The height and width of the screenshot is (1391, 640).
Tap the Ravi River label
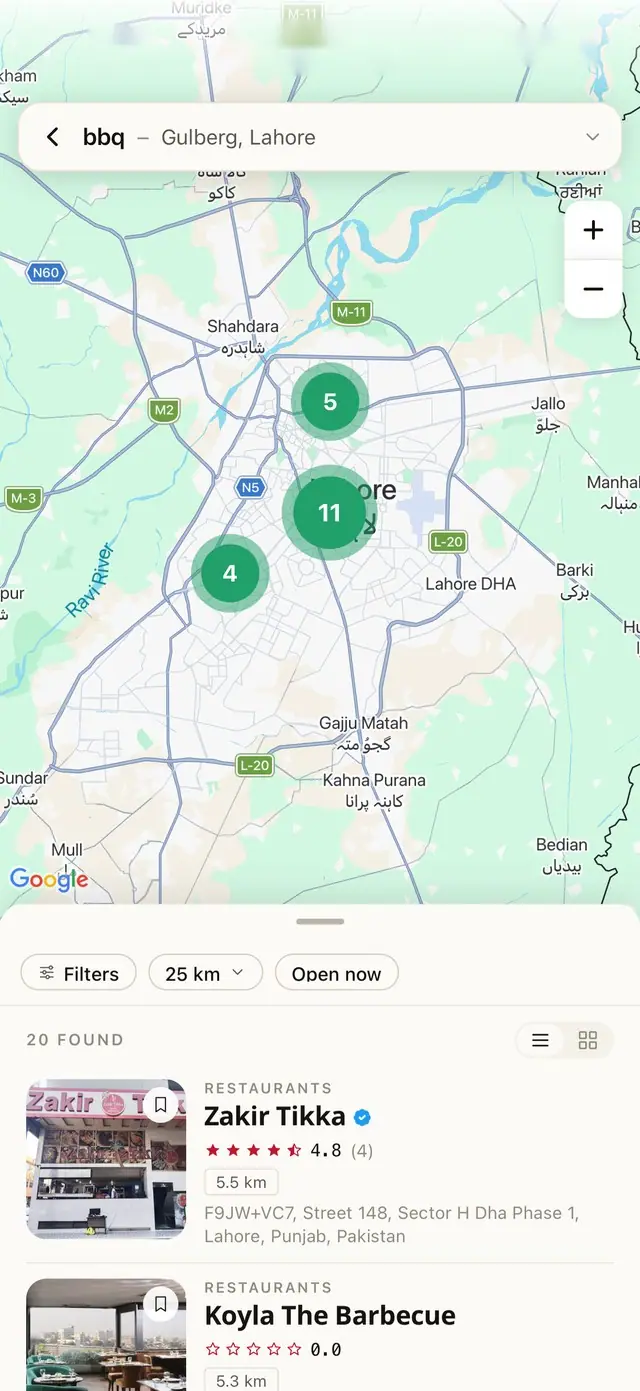coord(91,580)
